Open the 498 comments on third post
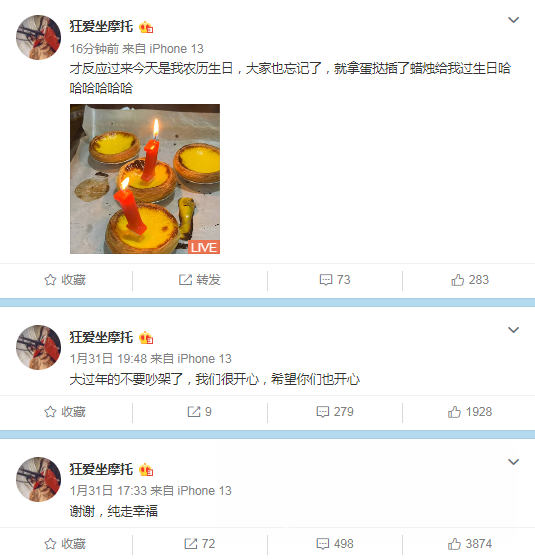Image resolution: width=535 pixels, height=560 pixels. pyautogui.click(x=335, y=544)
